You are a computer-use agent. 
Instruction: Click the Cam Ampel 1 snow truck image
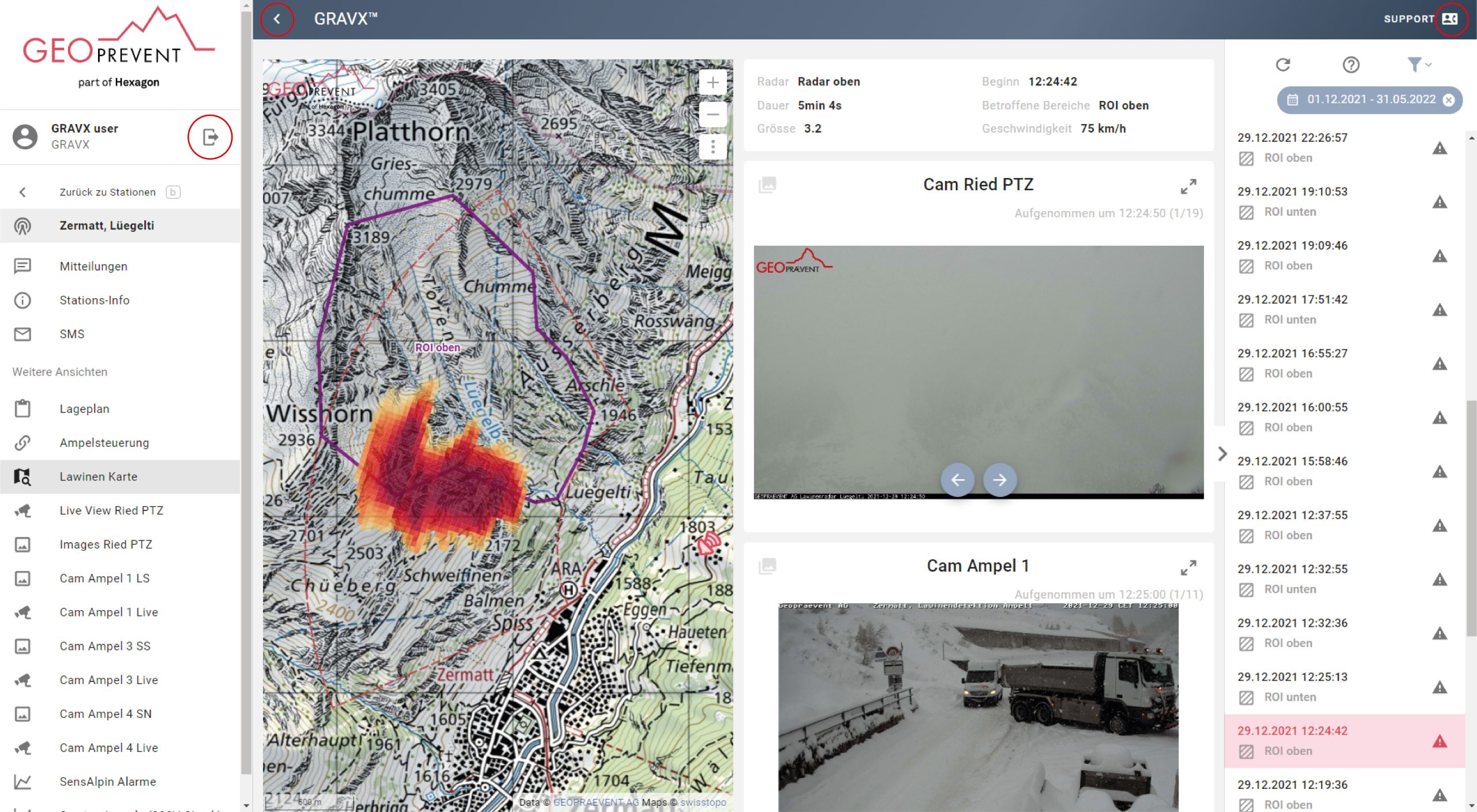pyautogui.click(x=979, y=707)
